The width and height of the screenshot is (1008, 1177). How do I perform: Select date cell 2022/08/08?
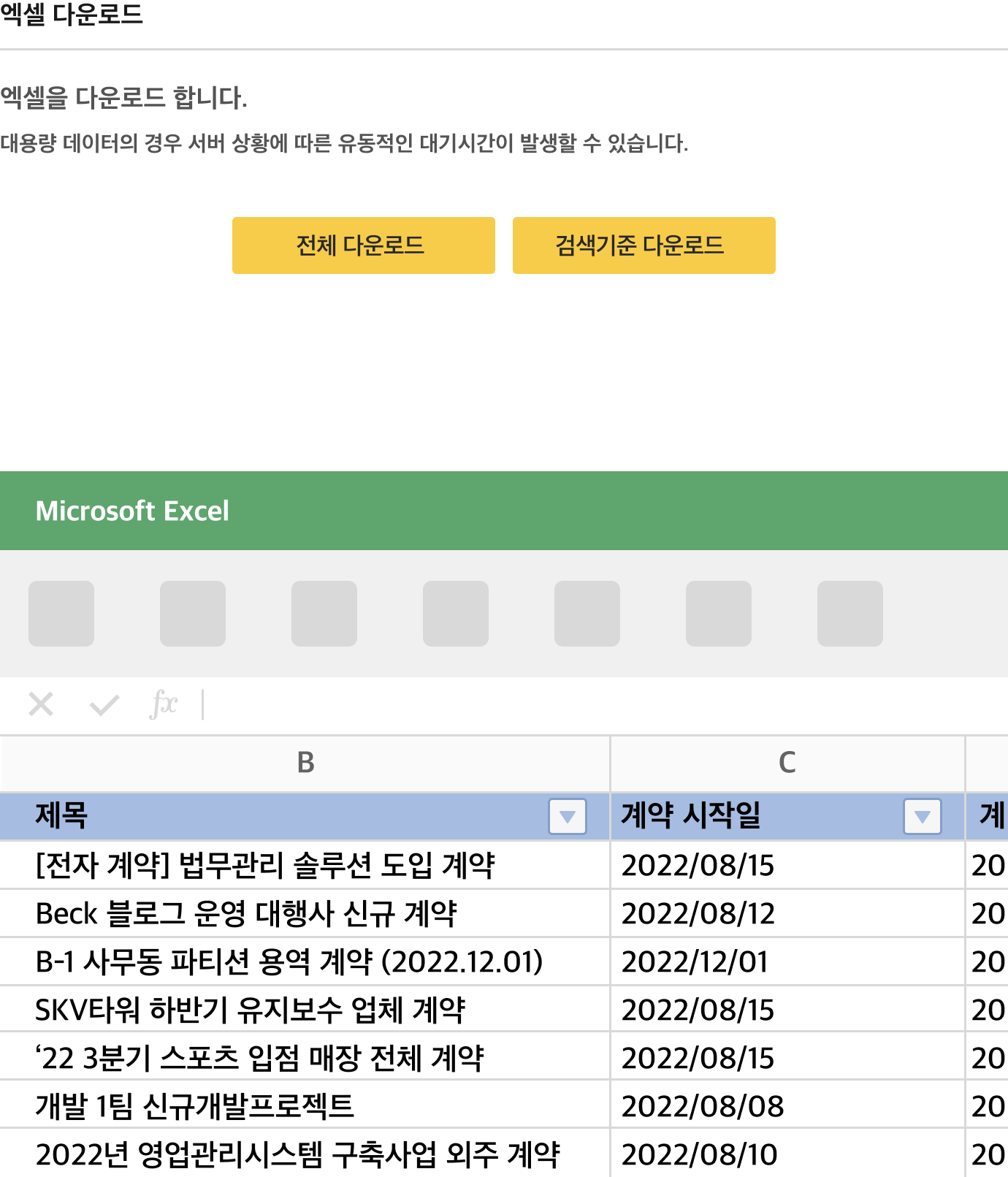[787, 1105]
